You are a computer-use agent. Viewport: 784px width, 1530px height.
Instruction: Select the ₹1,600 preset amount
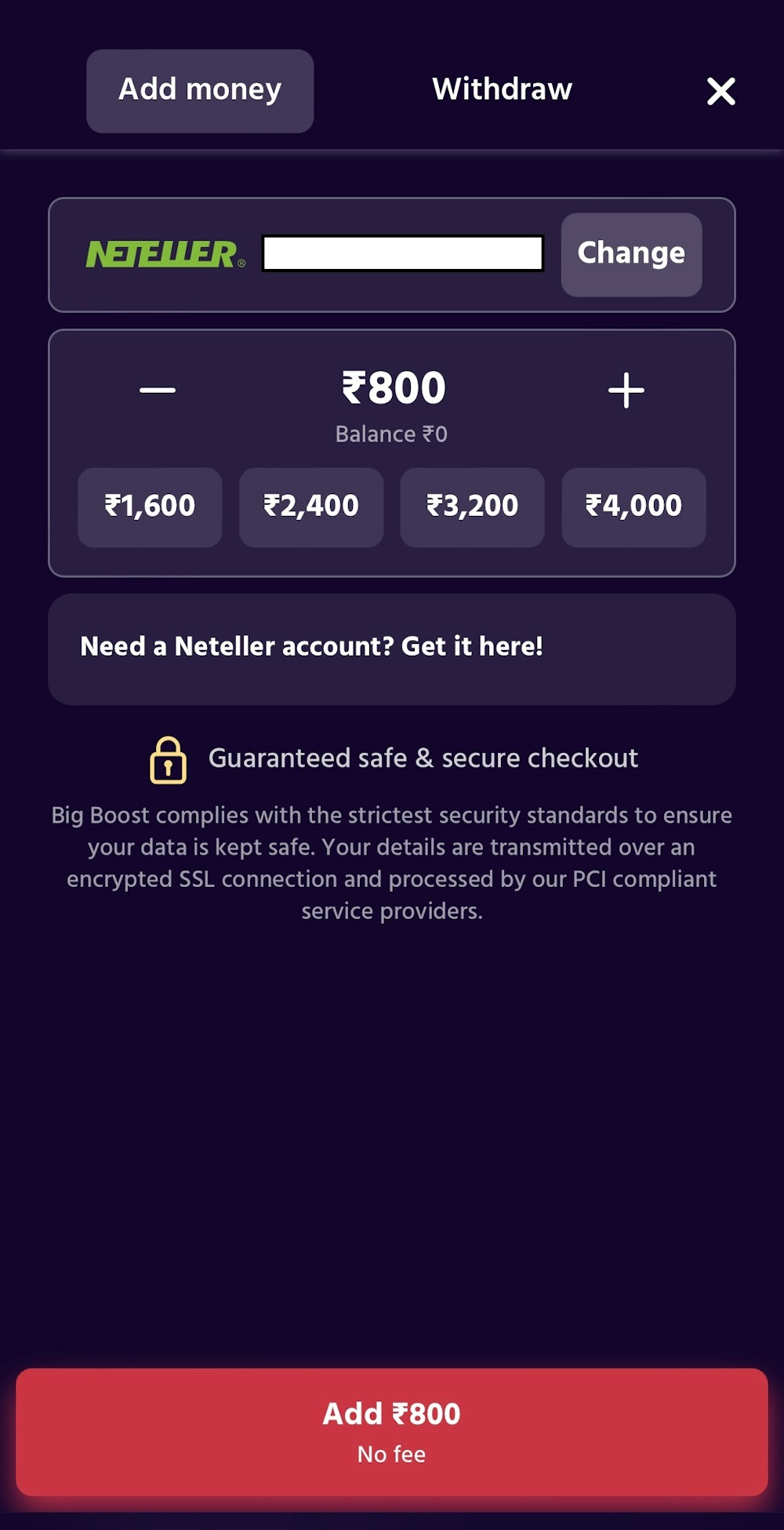[149, 506]
